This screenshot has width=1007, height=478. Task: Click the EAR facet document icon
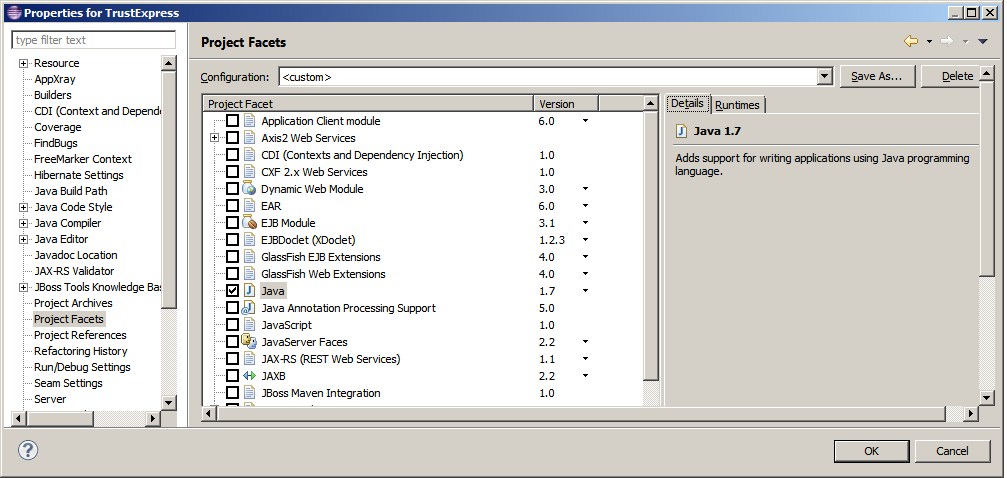pos(250,206)
